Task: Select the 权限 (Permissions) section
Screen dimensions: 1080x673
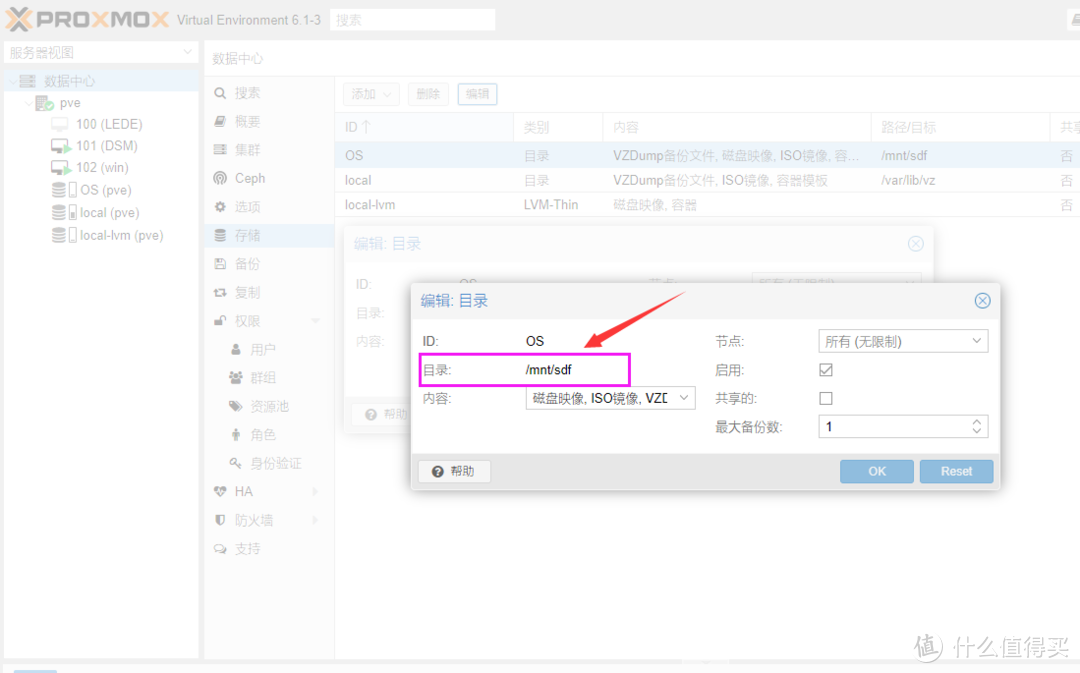Action: pos(245,320)
